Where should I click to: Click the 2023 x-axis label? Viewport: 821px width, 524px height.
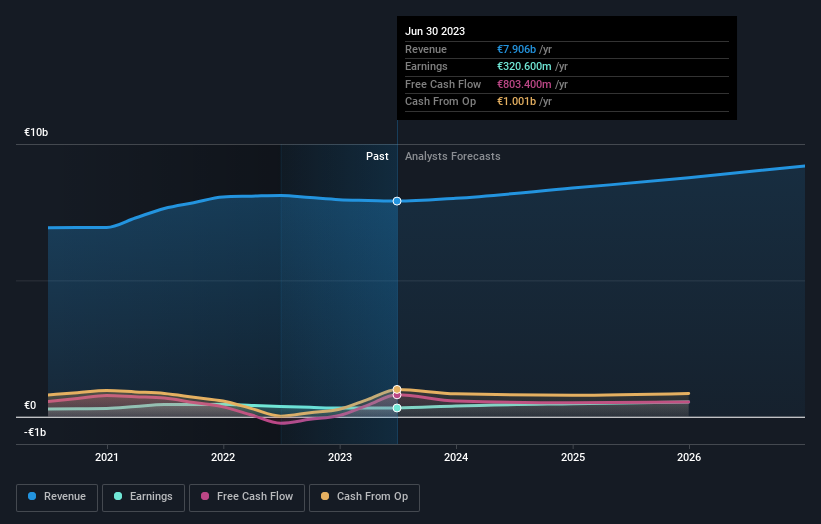[340, 457]
